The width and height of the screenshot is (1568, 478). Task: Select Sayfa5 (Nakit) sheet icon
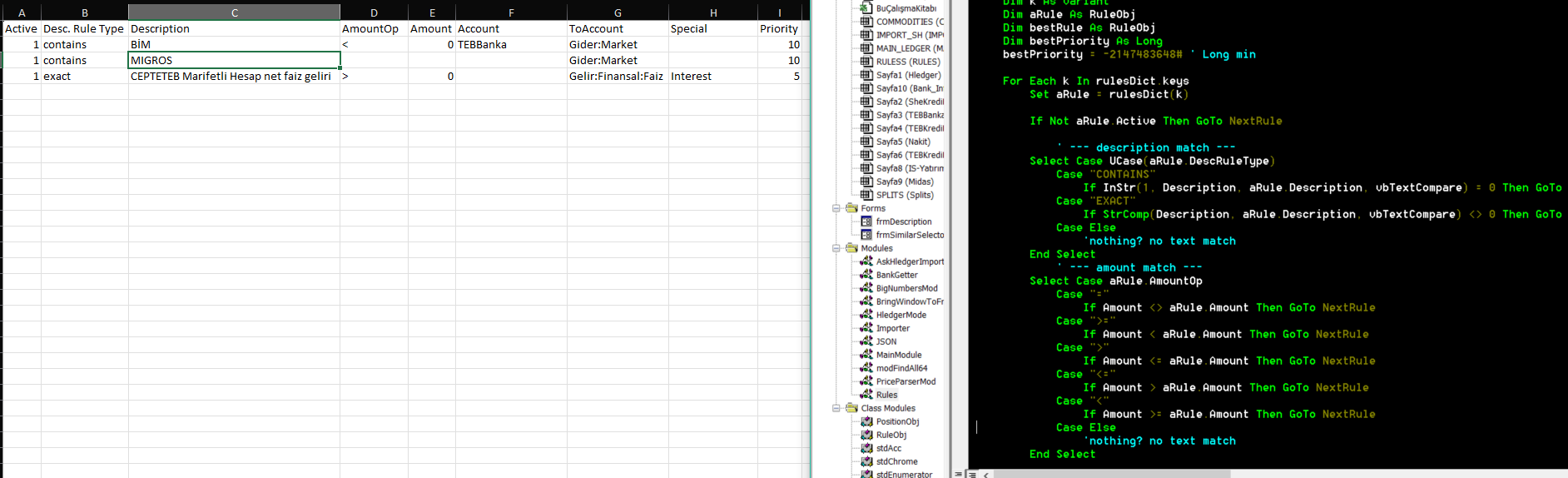(866, 142)
